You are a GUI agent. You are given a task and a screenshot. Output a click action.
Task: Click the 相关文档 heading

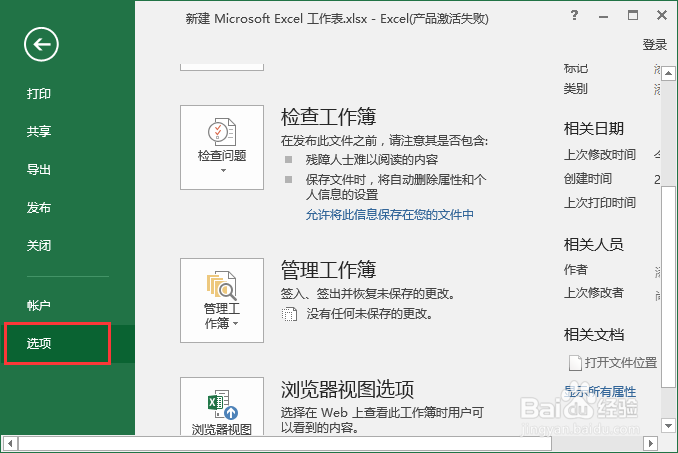point(594,335)
